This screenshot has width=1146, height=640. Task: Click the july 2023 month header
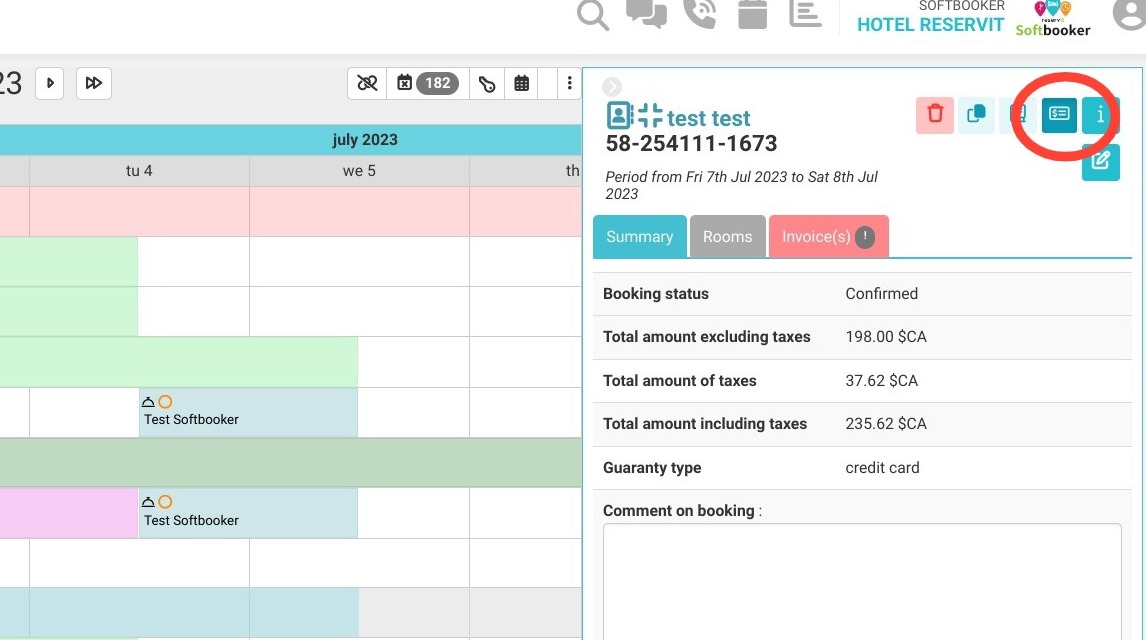coord(365,140)
